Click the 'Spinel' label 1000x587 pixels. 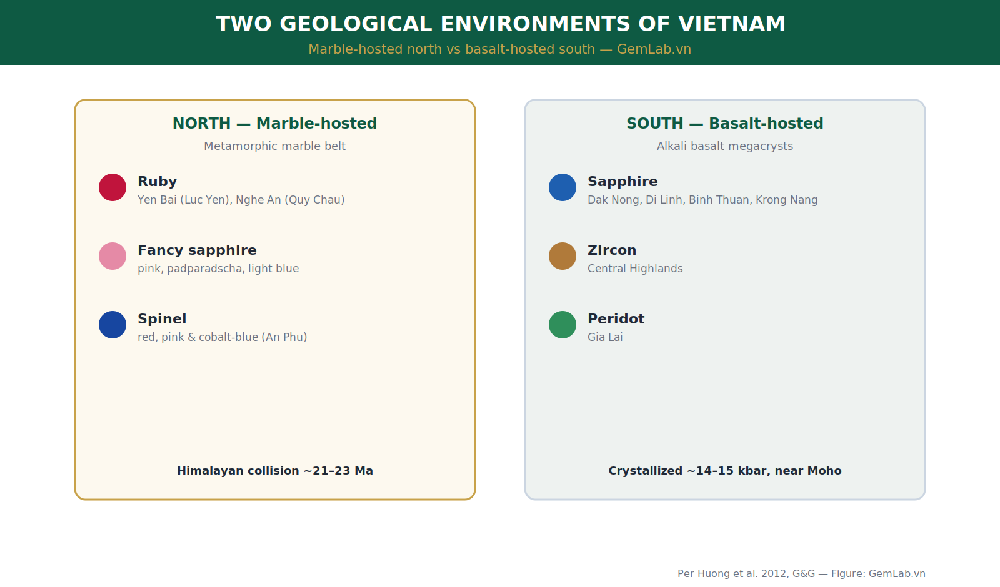click(163, 318)
